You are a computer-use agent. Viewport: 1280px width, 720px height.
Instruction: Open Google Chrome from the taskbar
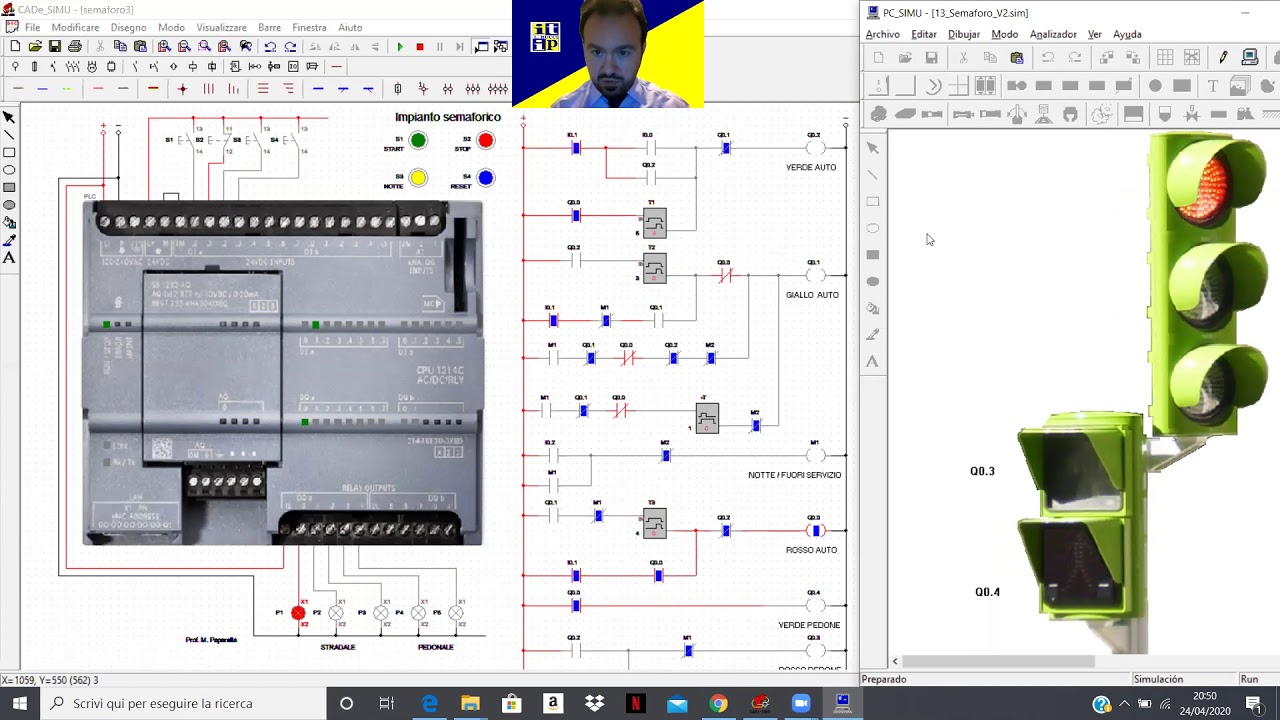point(718,704)
